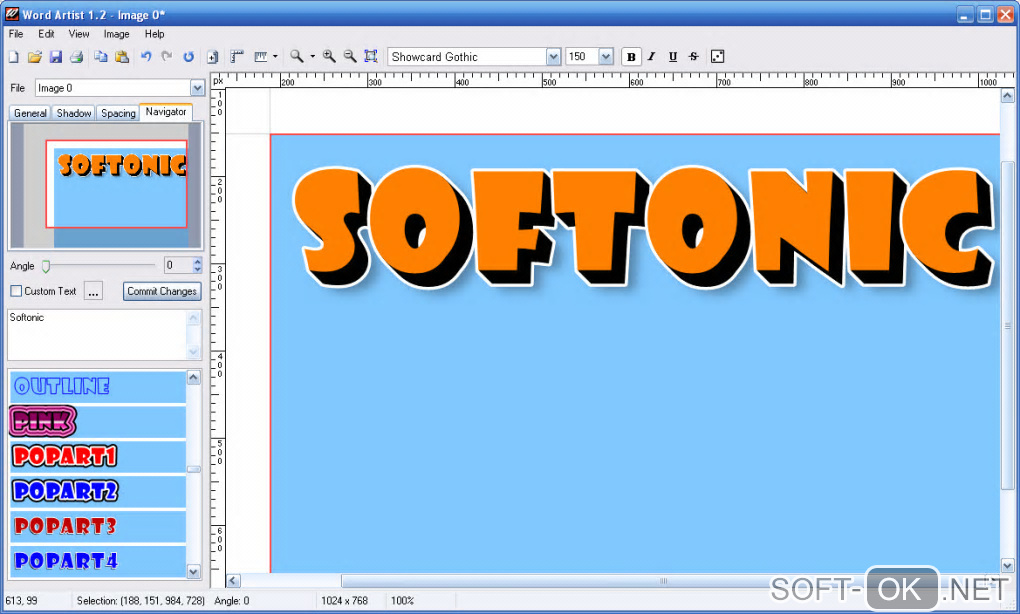1020x614 pixels.
Task: Toggle underline text formatting
Action: [x=673, y=57]
